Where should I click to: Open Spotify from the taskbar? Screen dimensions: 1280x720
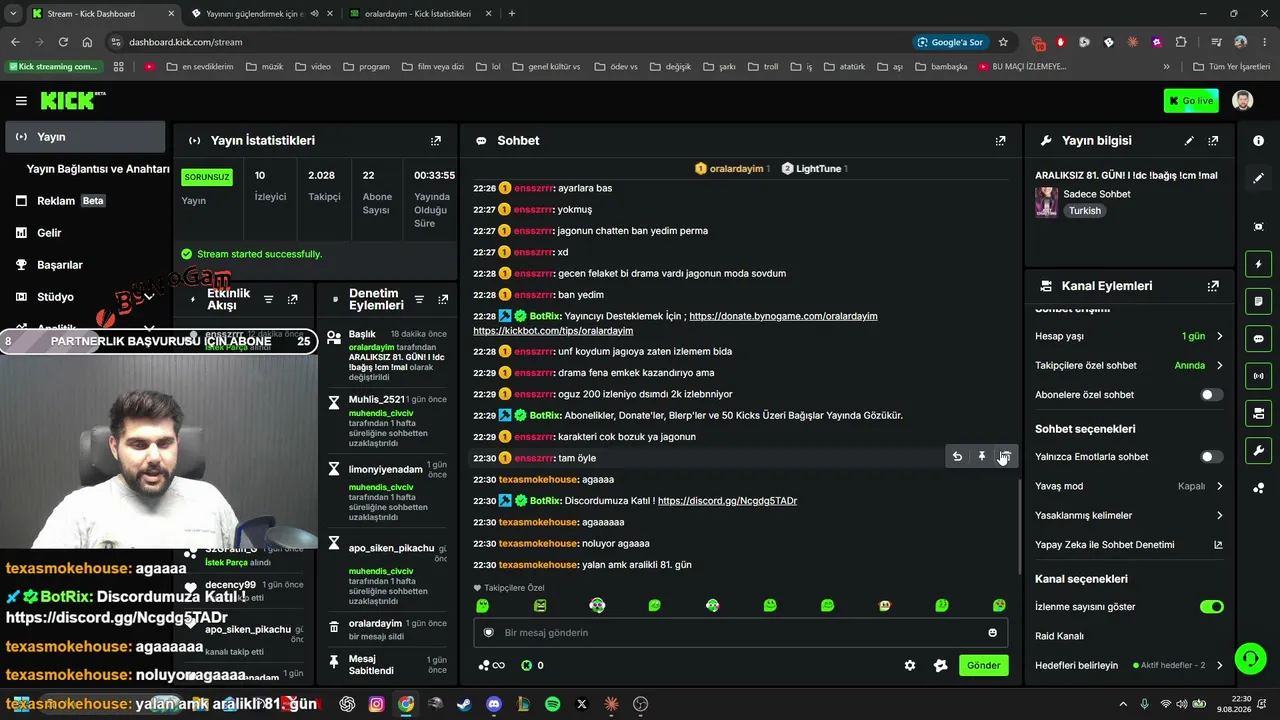[x=553, y=704]
